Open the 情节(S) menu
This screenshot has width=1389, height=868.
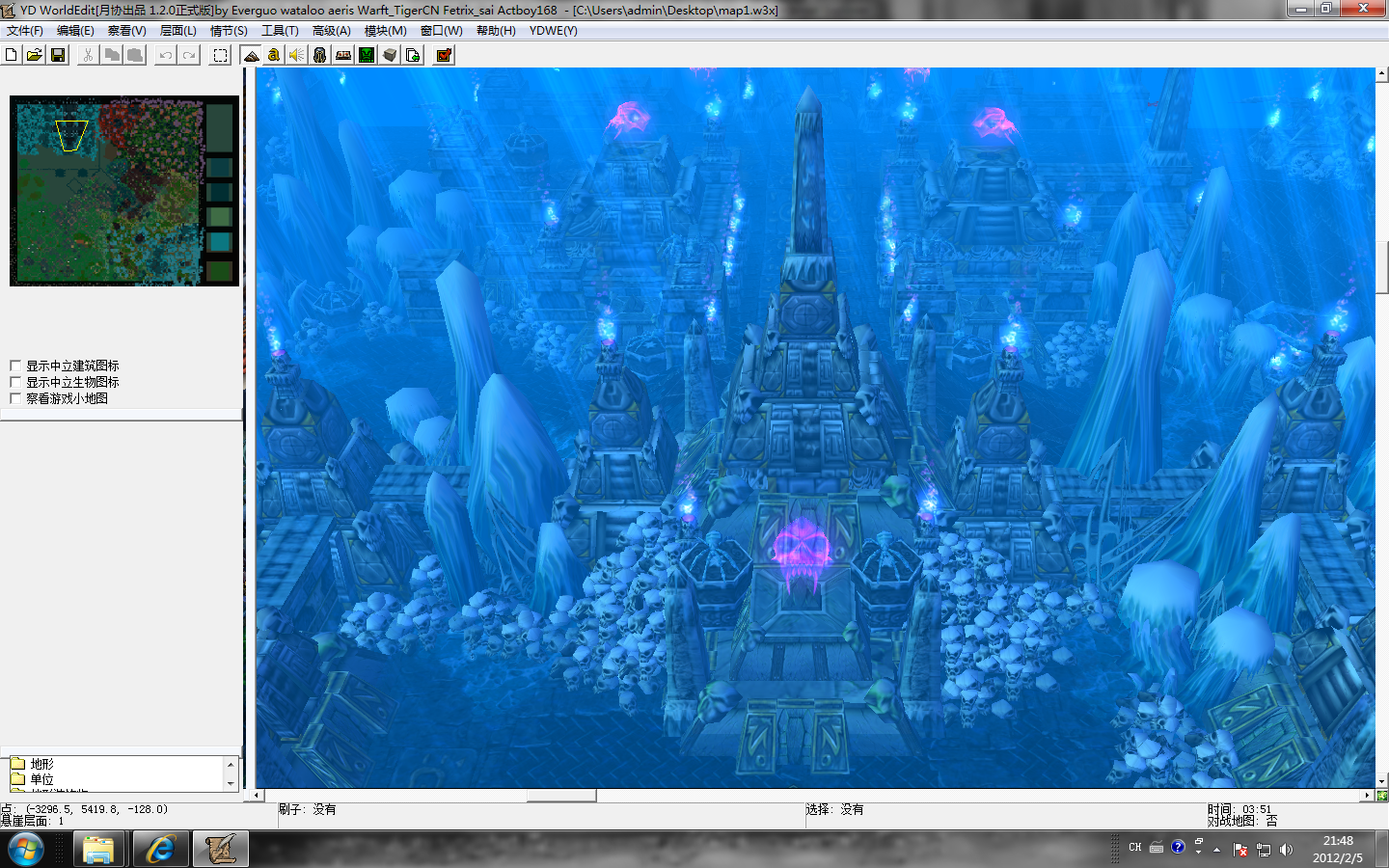click(229, 31)
